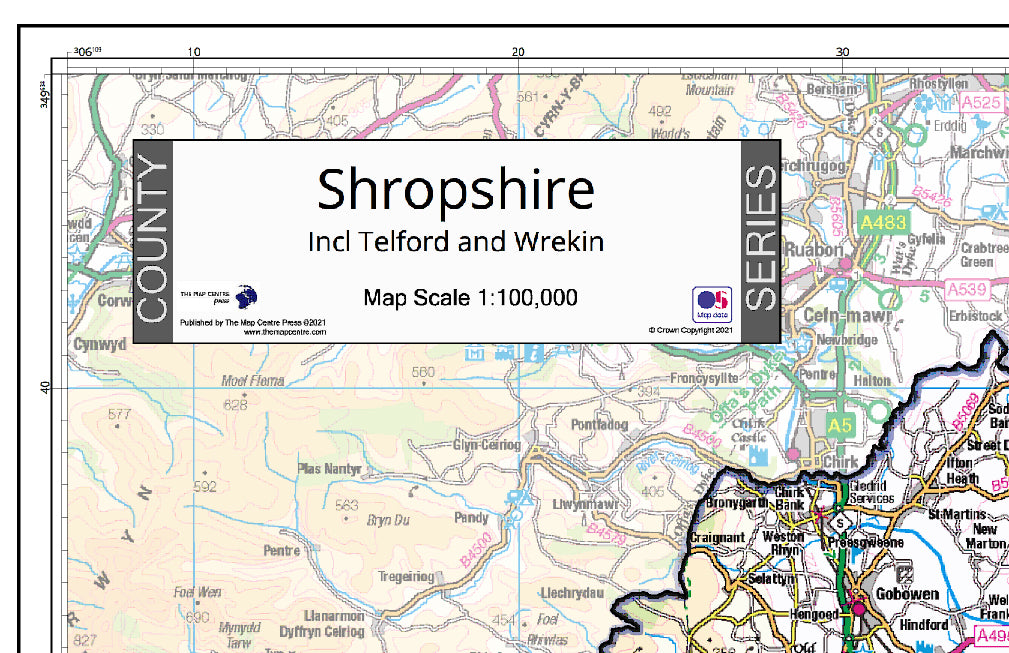
Task: Click the green A483 road label
Action: pos(883,223)
